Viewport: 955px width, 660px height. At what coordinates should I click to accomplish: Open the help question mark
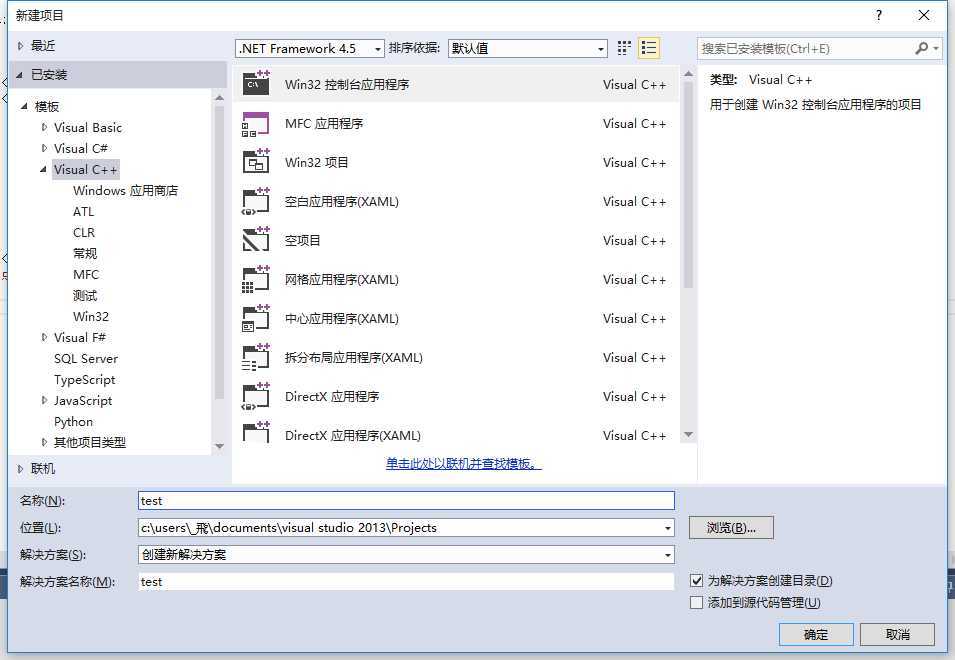pos(878,16)
